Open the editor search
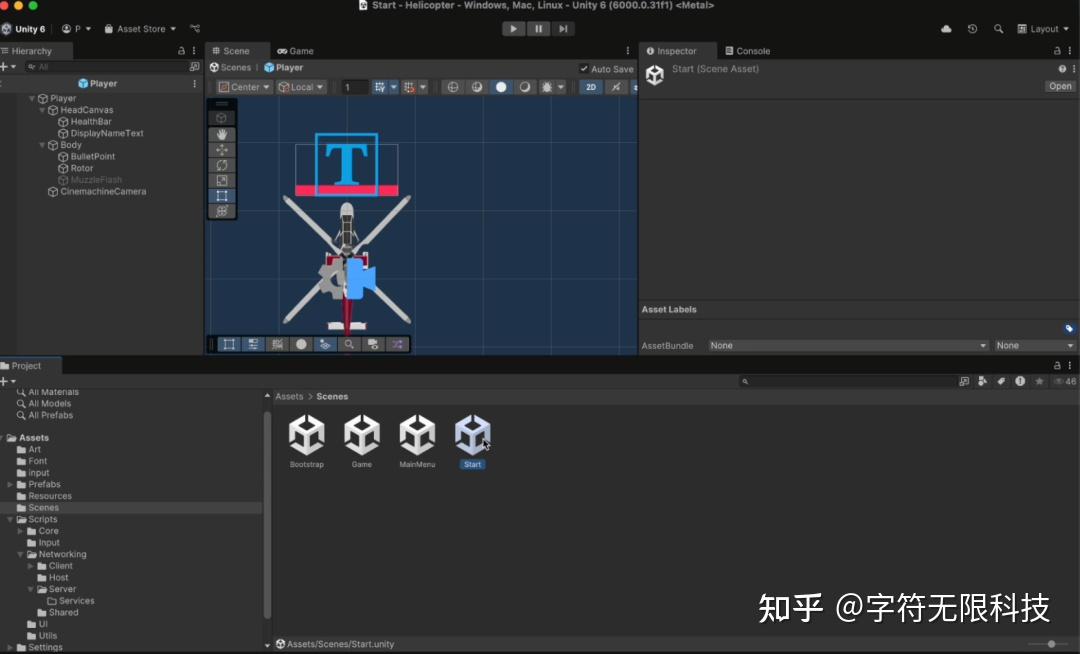 (998, 29)
